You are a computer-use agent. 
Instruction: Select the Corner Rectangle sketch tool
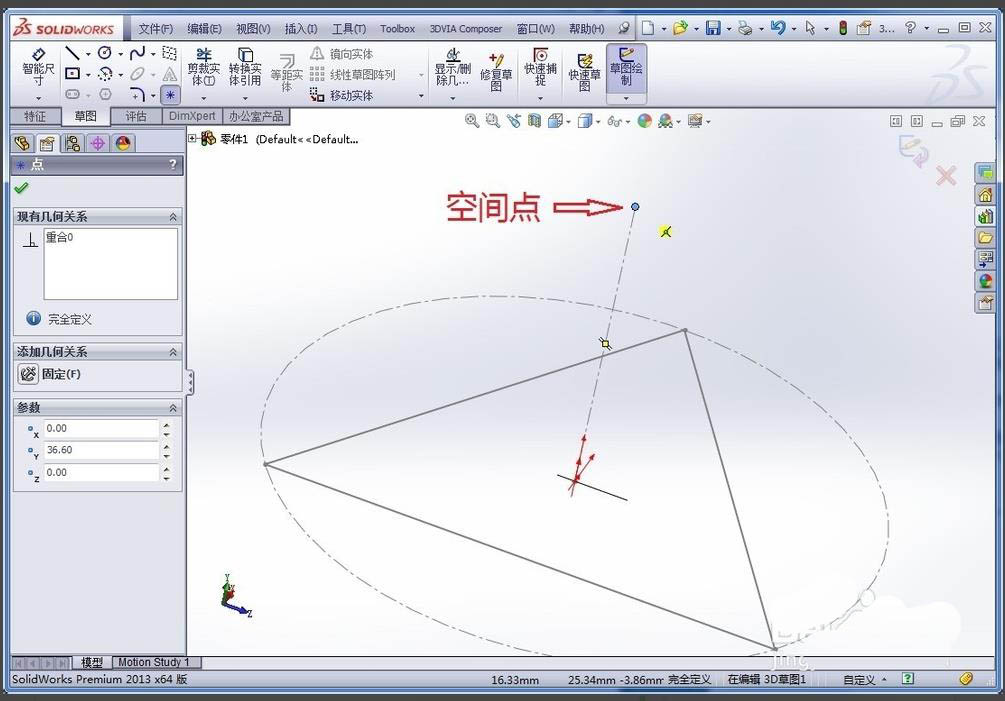pyautogui.click(x=72, y=74)
